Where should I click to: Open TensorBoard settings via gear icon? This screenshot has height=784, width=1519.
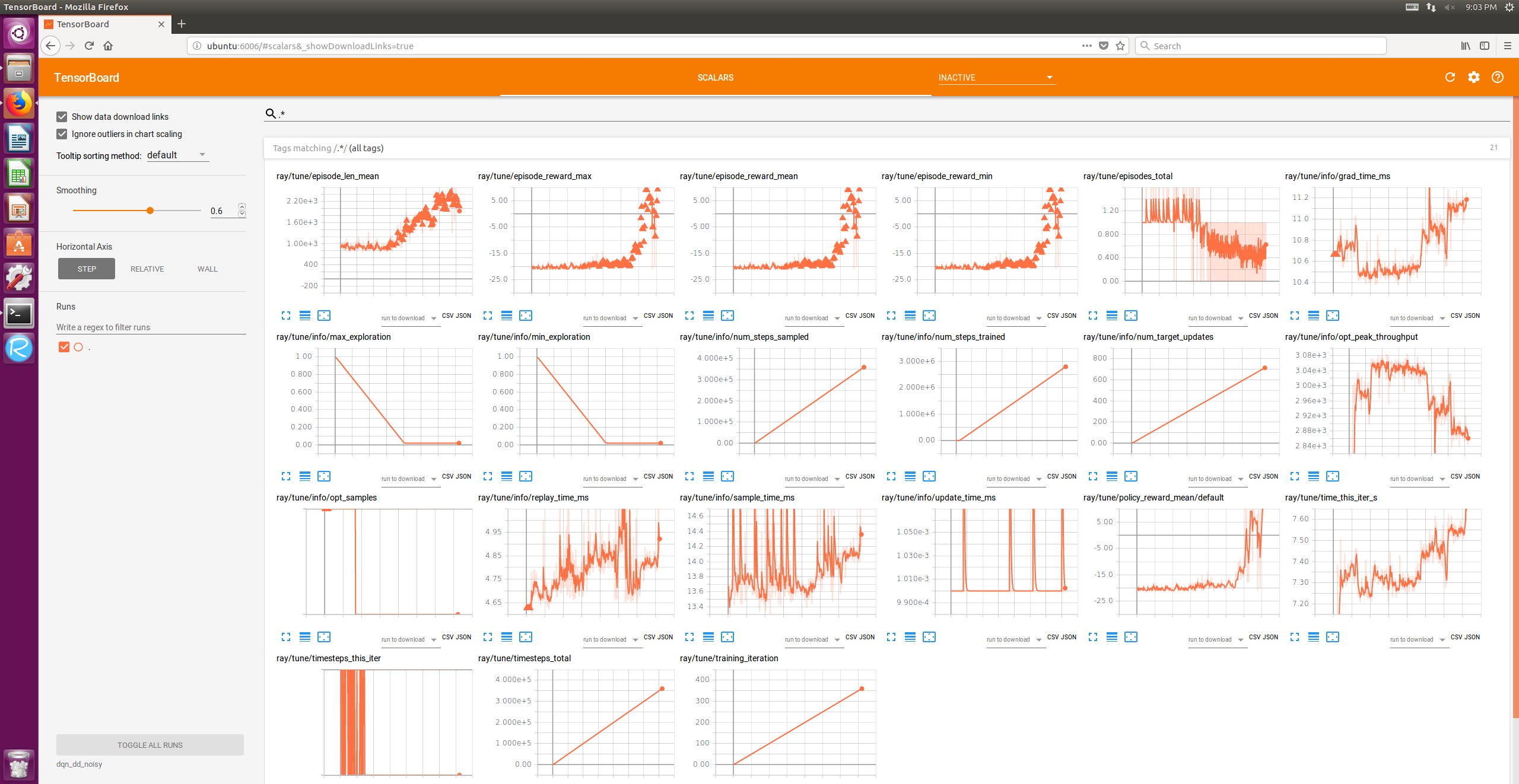[1474, 77]
